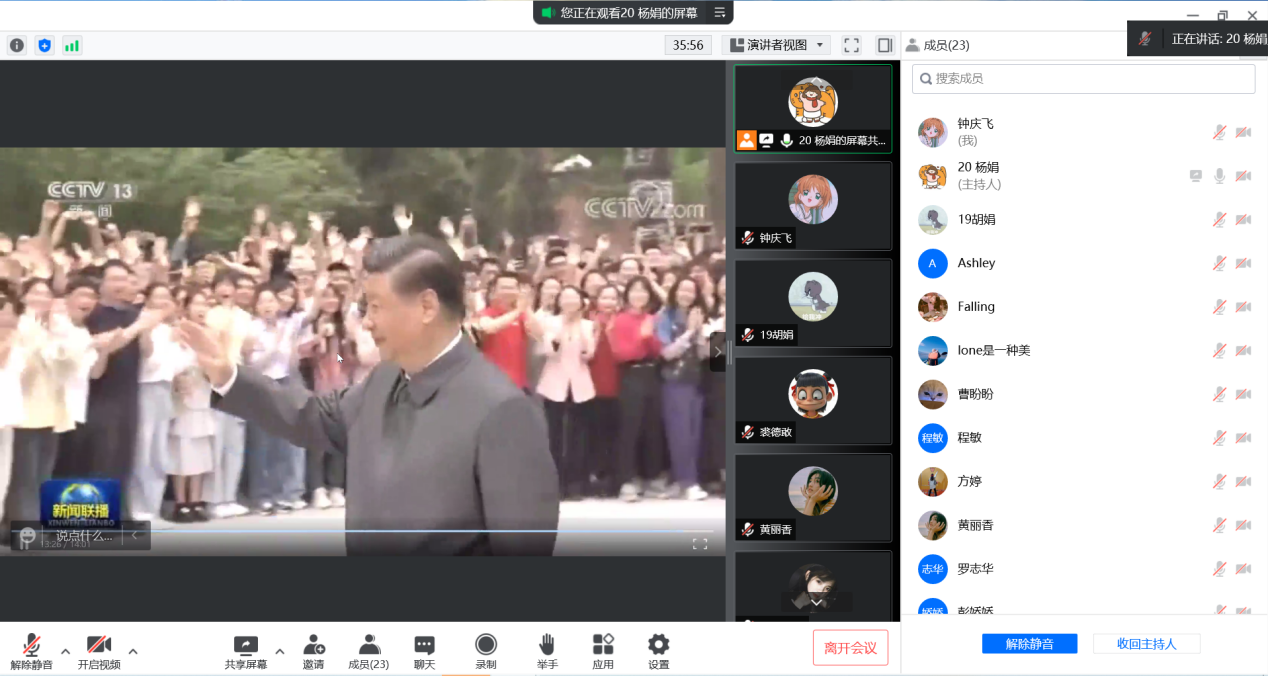Select the 19胡娟 video thumbnail
1268x676 pixels.
(813, 303)
